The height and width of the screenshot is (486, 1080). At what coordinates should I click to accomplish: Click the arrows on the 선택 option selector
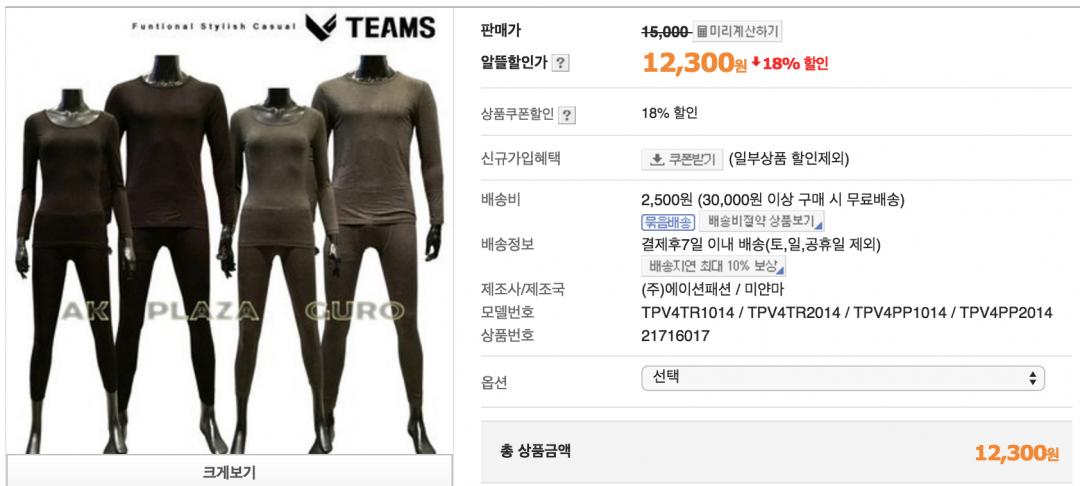coord(1032,378)
